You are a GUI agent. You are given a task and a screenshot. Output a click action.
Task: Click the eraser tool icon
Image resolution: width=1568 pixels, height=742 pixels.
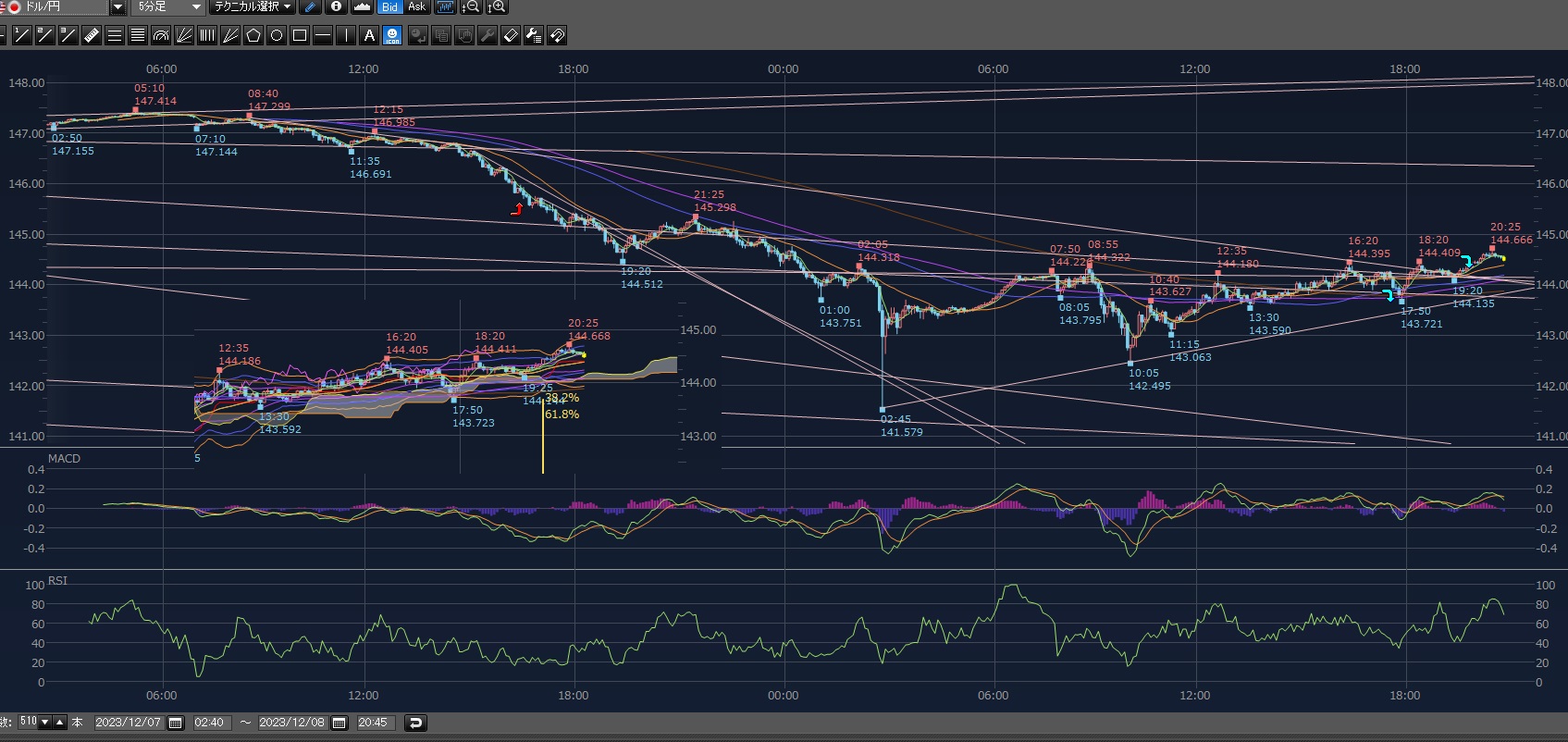[x=510, y=36]
